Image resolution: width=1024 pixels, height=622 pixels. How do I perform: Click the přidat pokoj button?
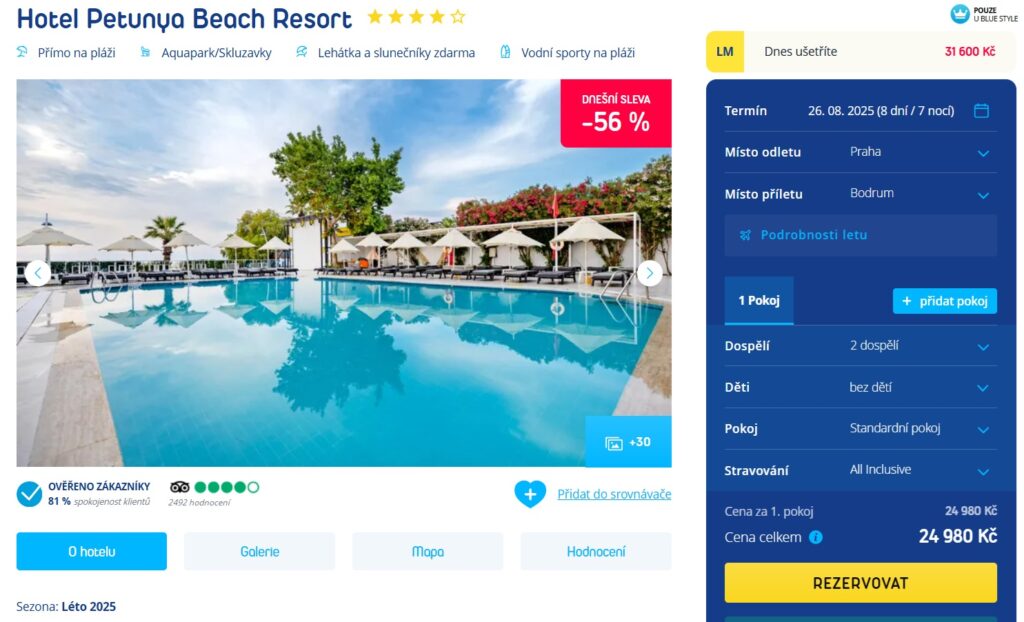[x=944, y=301]
